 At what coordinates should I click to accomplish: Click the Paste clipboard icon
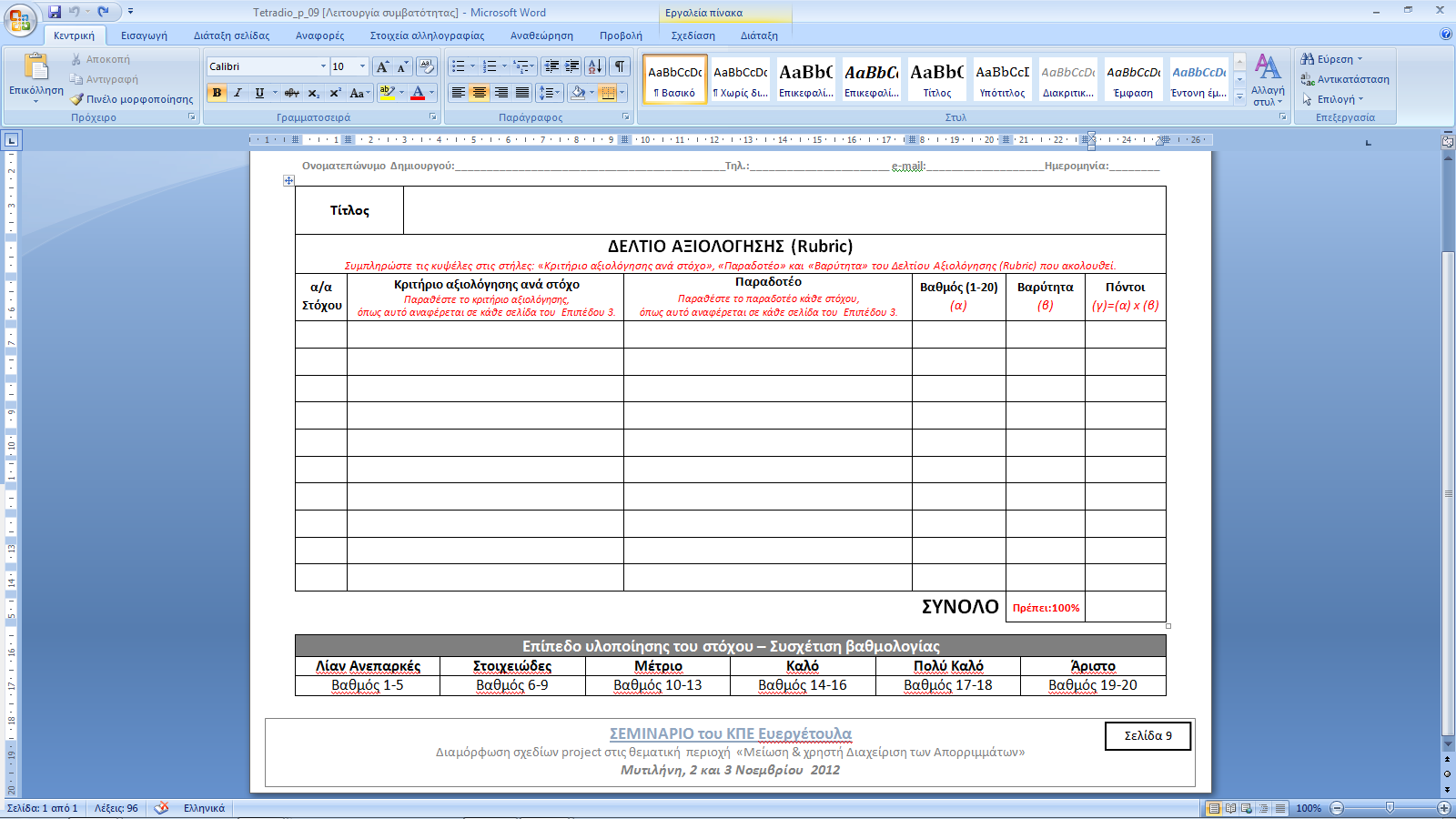(36, 68)
